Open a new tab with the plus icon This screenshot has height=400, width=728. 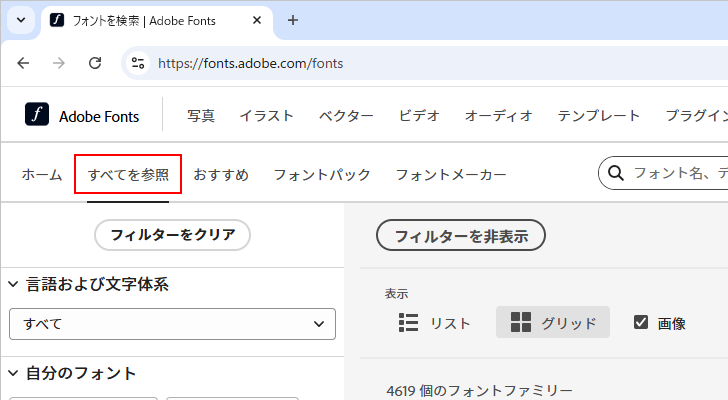[x=292, y=20]
